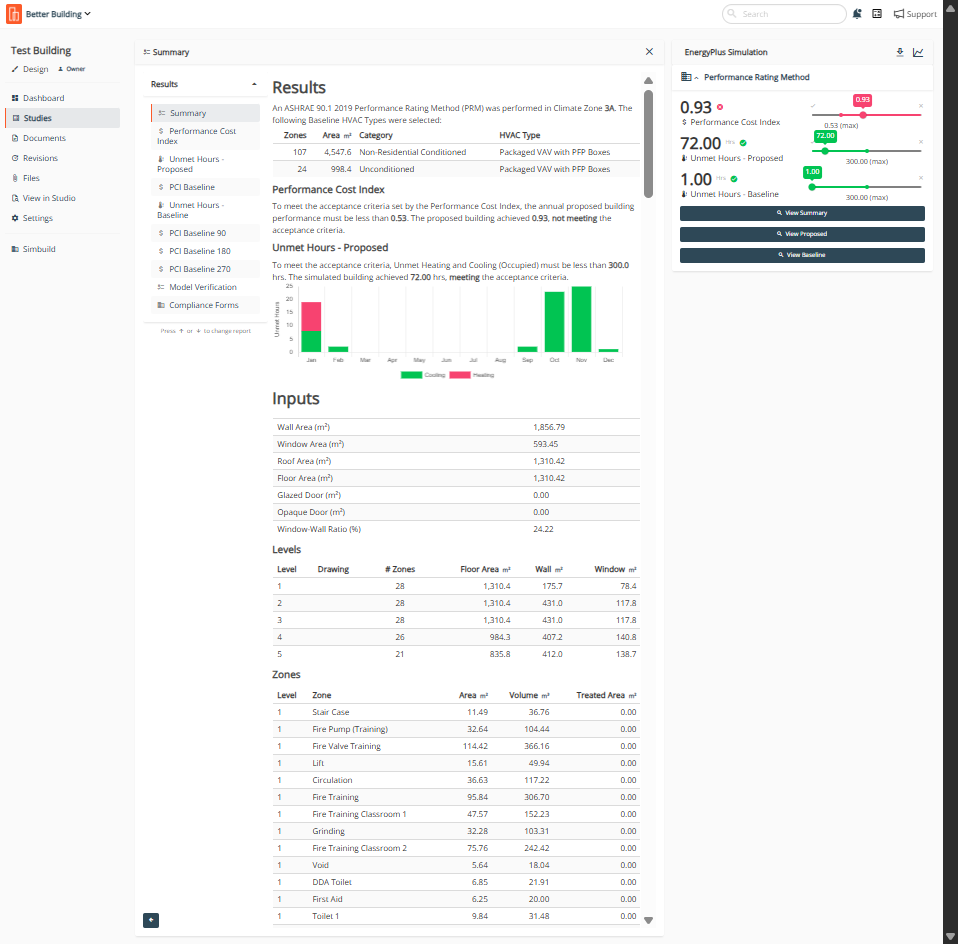This screenshot has height=944, width=958.
Task: Open PCI Baseline report
Action: (x=205, y=187)
